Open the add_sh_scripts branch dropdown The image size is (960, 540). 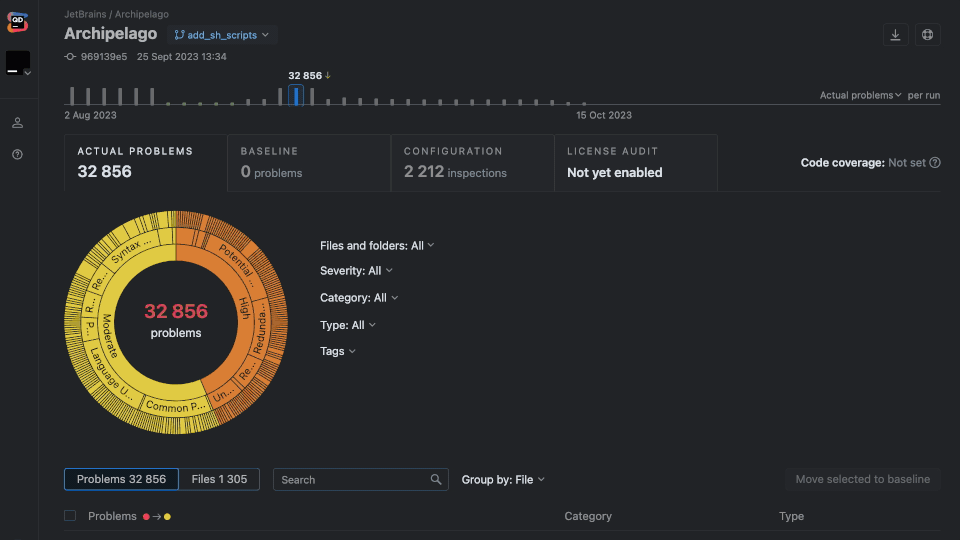tap(222, 35)
